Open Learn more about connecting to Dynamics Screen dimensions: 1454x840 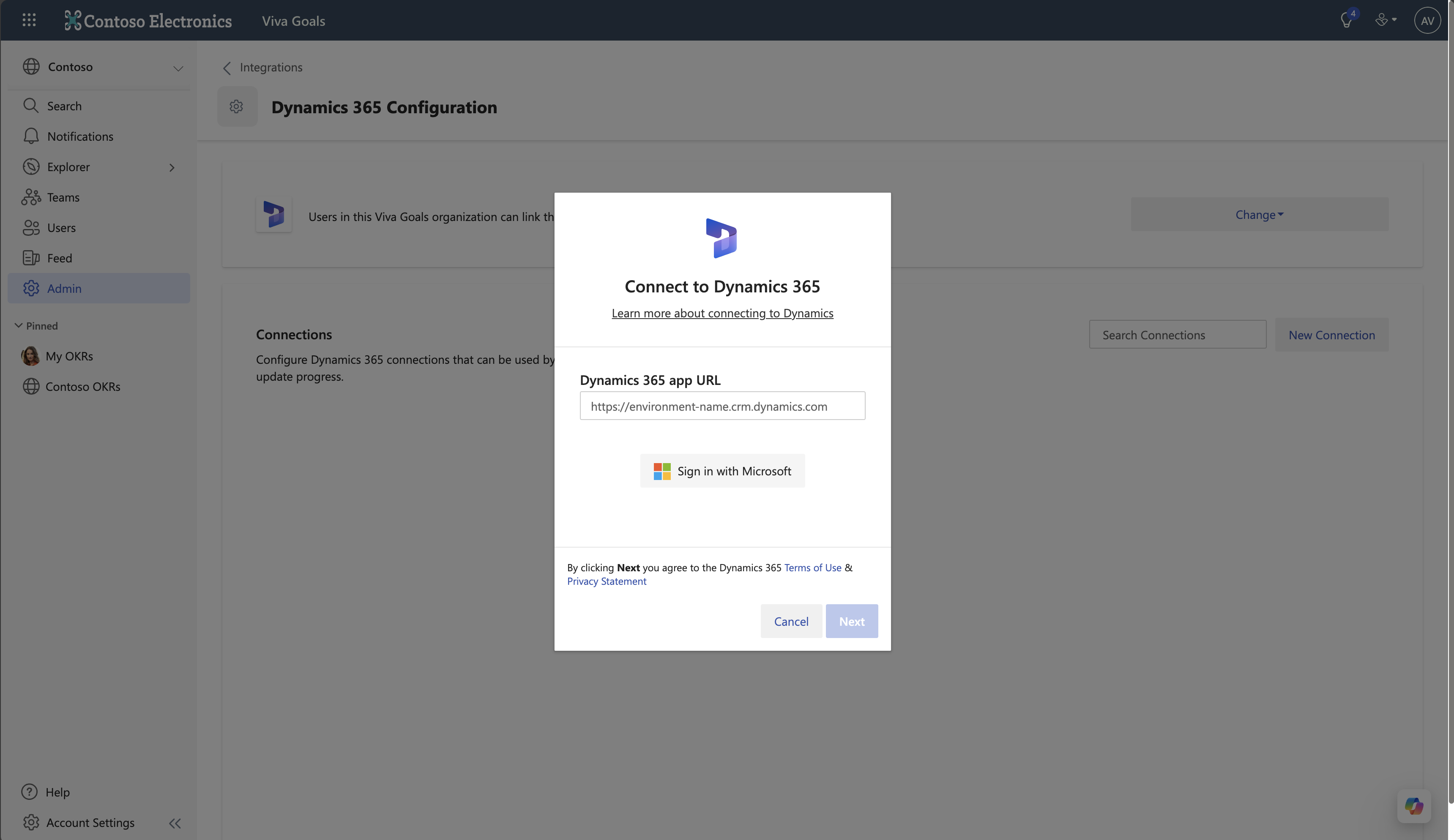click(x=722, y=313)
